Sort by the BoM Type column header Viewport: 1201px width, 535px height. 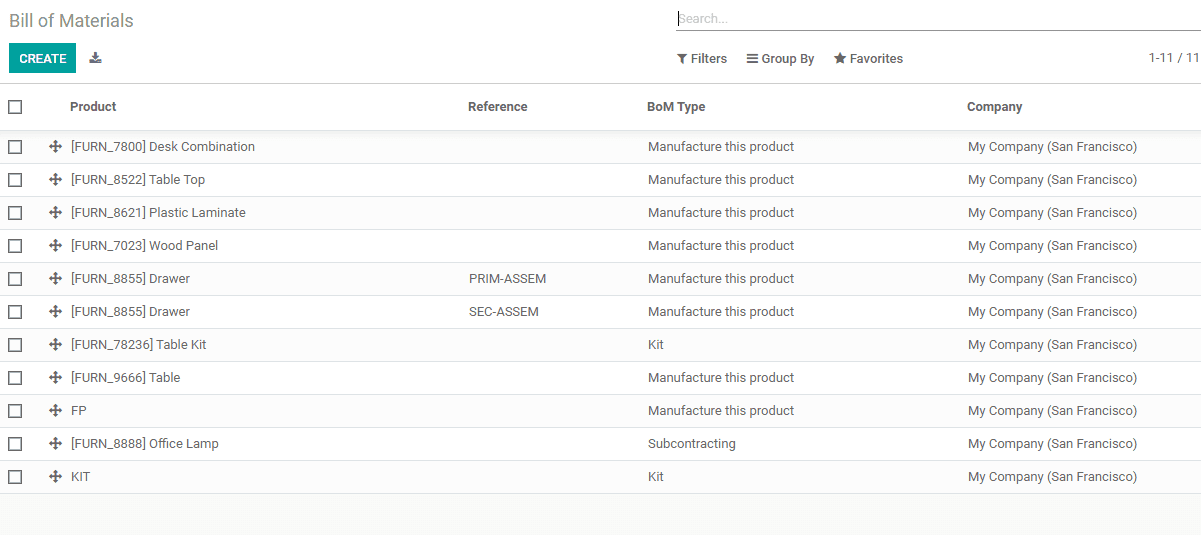tap(676, 107)
